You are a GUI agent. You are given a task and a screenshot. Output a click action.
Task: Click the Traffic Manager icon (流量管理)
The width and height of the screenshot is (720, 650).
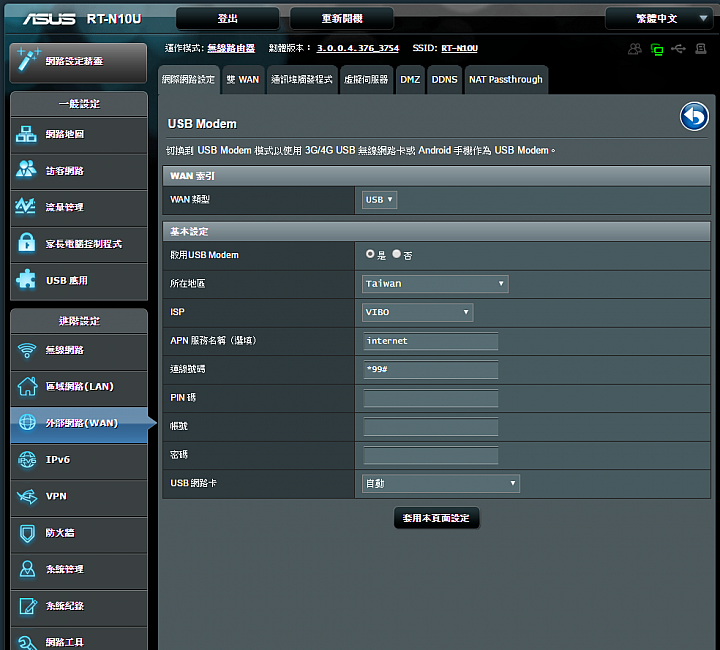click(25, 206)
